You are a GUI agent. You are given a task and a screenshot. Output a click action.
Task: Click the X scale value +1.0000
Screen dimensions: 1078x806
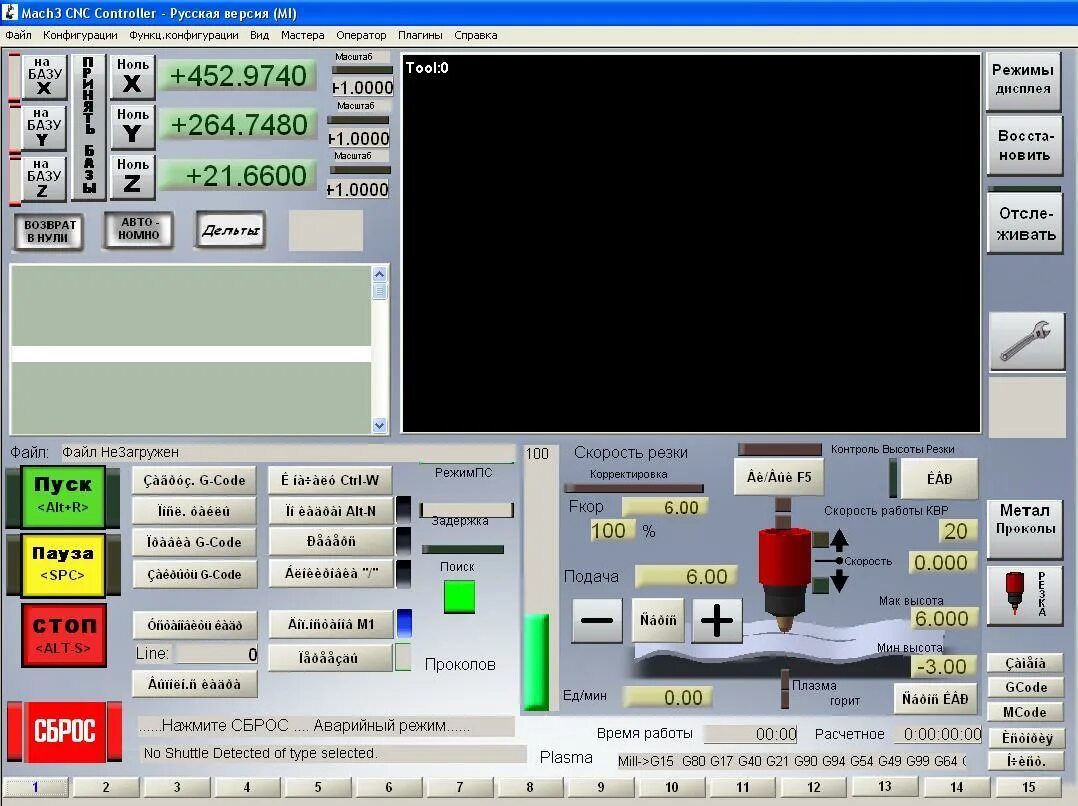[x=362, y=88]
